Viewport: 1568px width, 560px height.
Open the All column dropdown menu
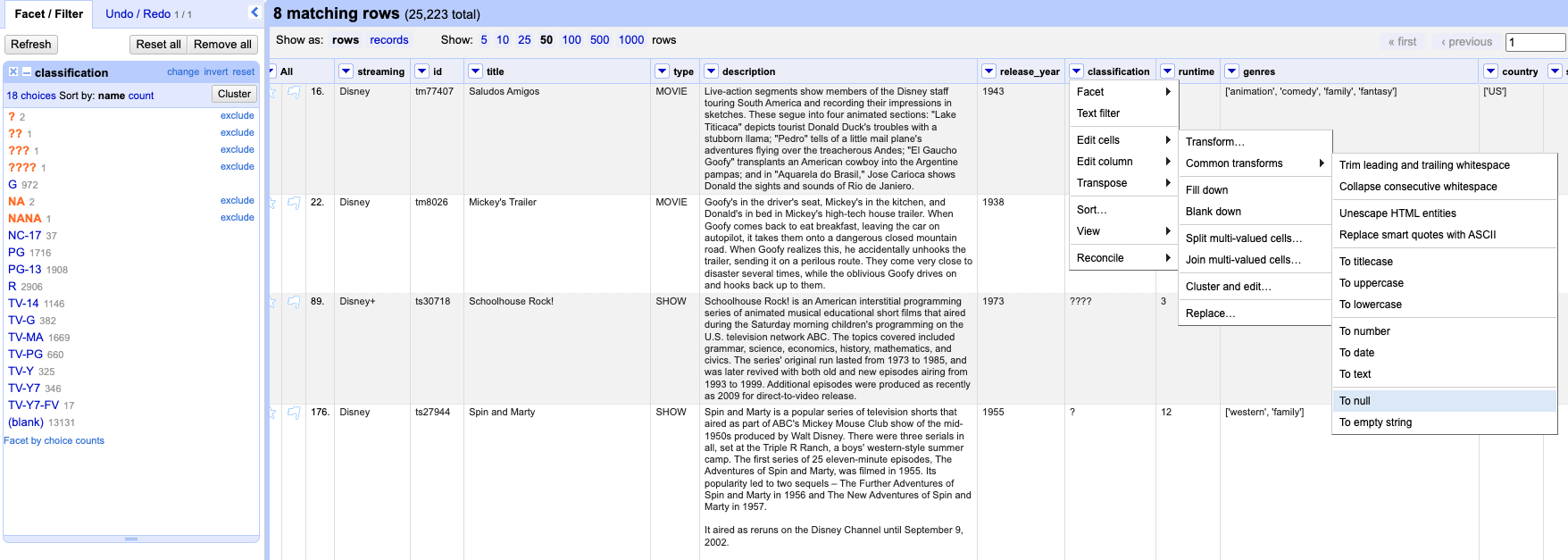(271, 71)
